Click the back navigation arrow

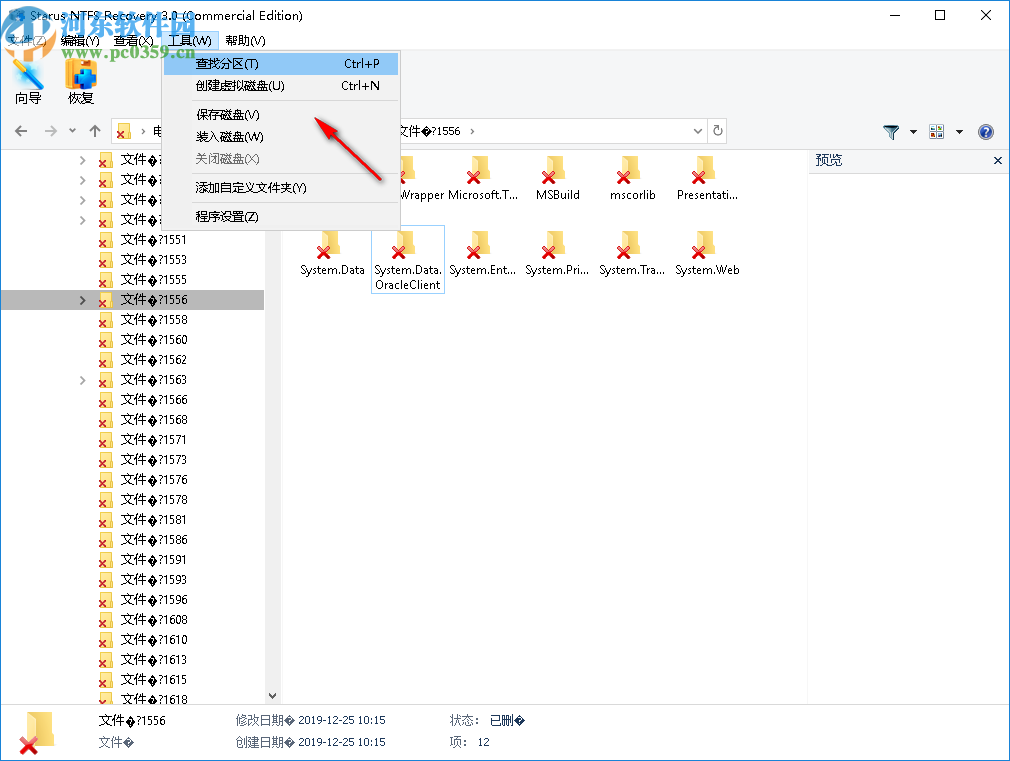(x=20, y=131)
